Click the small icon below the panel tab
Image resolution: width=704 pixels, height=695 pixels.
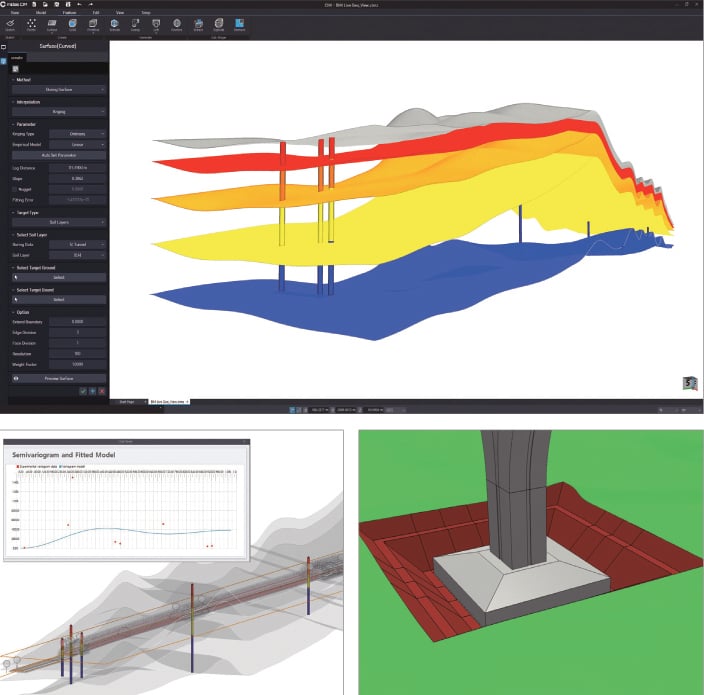click(x=15, y=69)
